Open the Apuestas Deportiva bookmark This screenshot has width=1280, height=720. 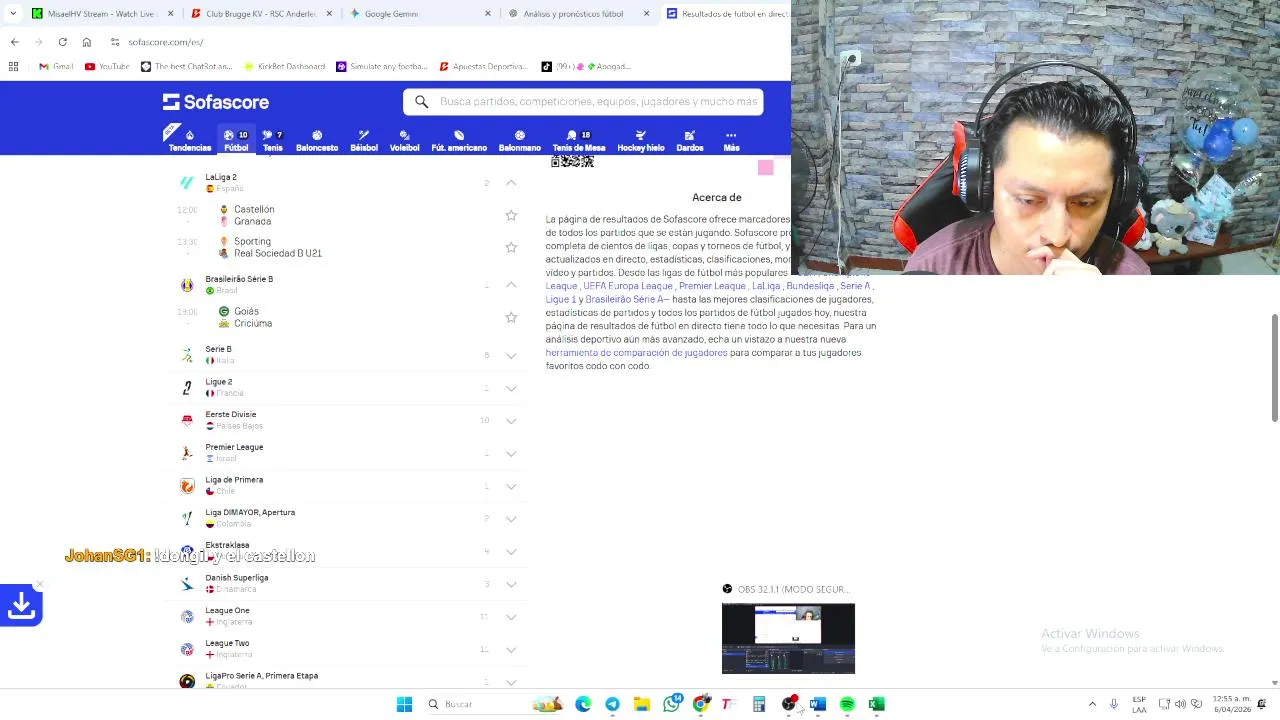coord(483,67)
